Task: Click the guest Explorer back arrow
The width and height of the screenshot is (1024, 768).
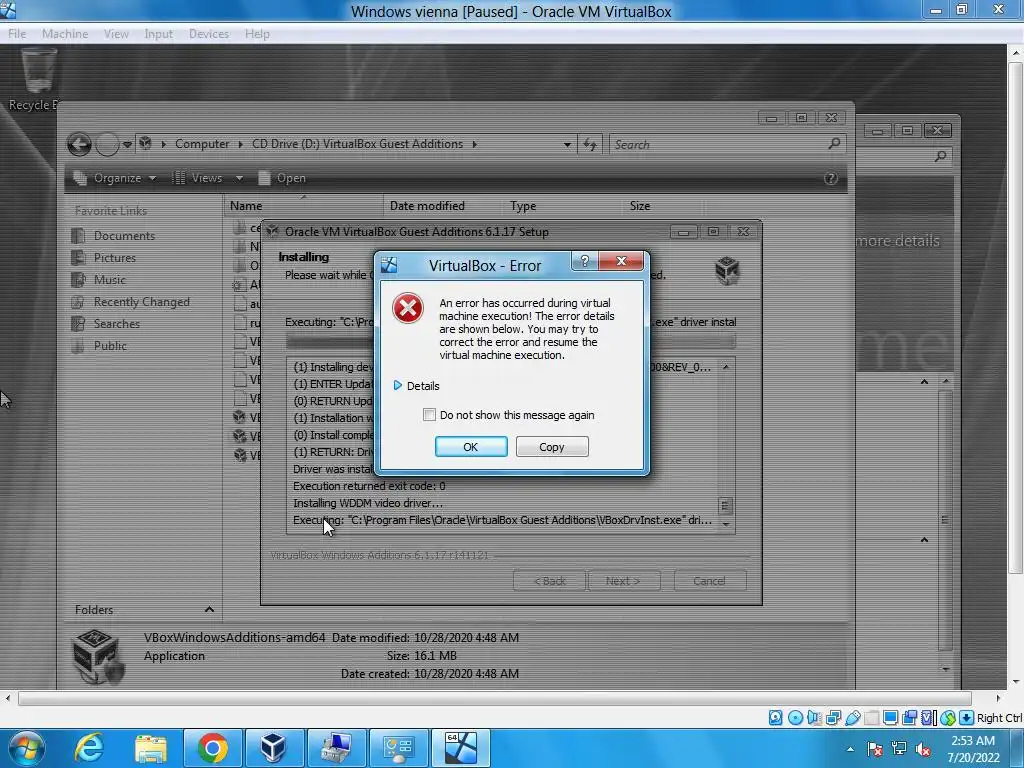Action: 80,144
